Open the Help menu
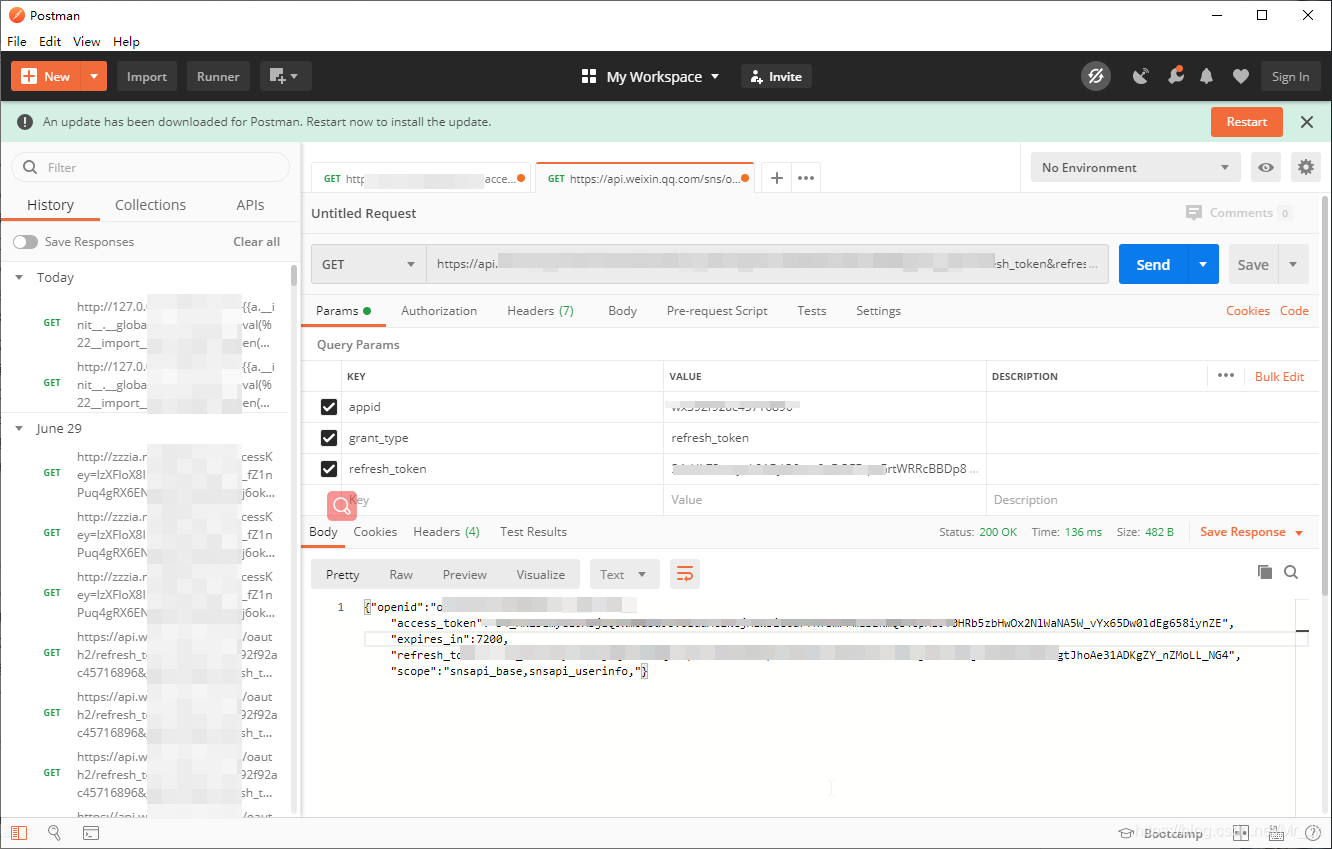 point(126,41)
